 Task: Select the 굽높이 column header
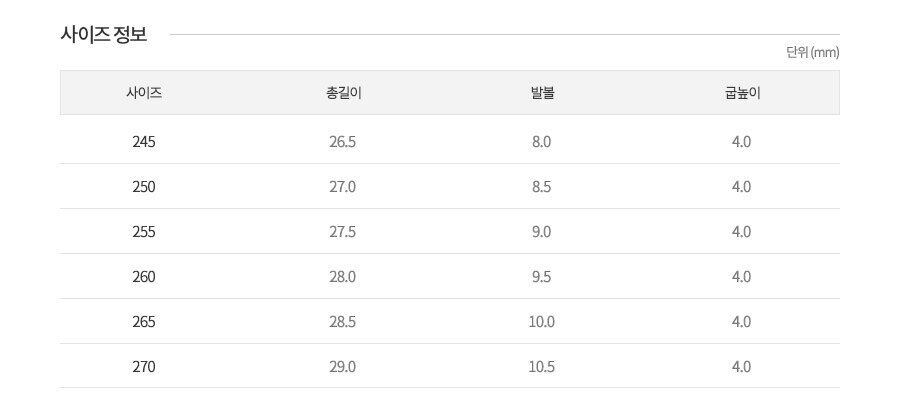(x=742, y=93)
